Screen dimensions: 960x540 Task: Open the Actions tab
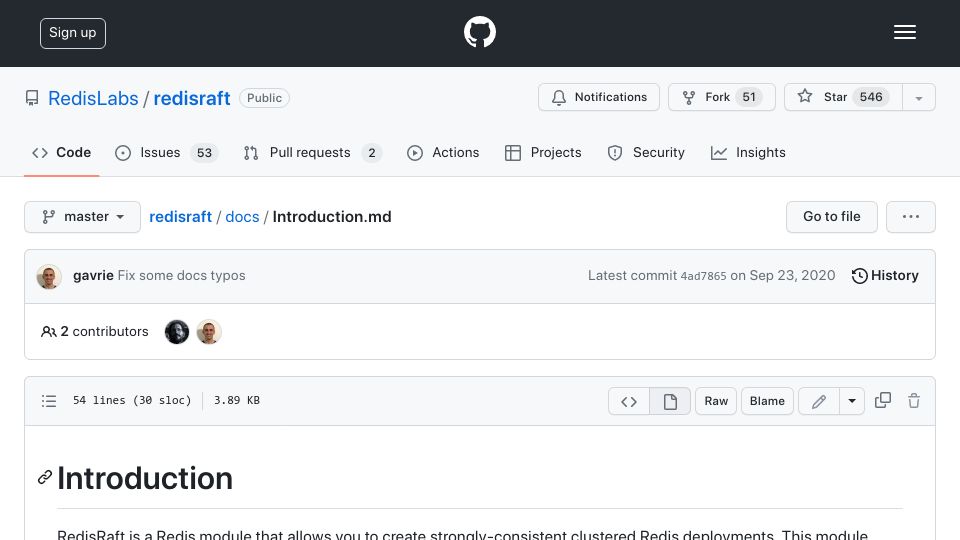coord(443,152)
